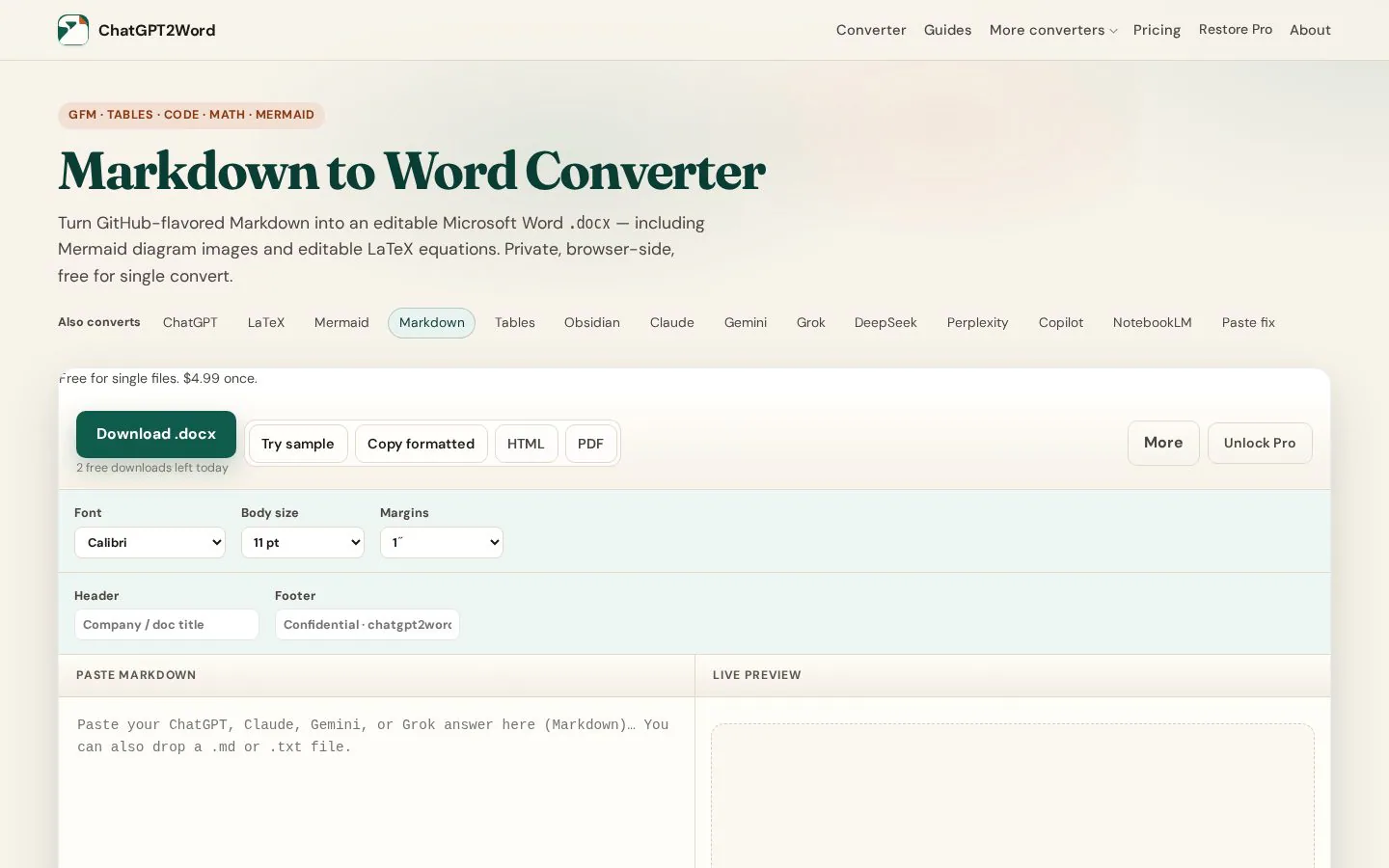Switch to the Perplexity converter
Screen dimensions: 1389x868
[977, 322]
